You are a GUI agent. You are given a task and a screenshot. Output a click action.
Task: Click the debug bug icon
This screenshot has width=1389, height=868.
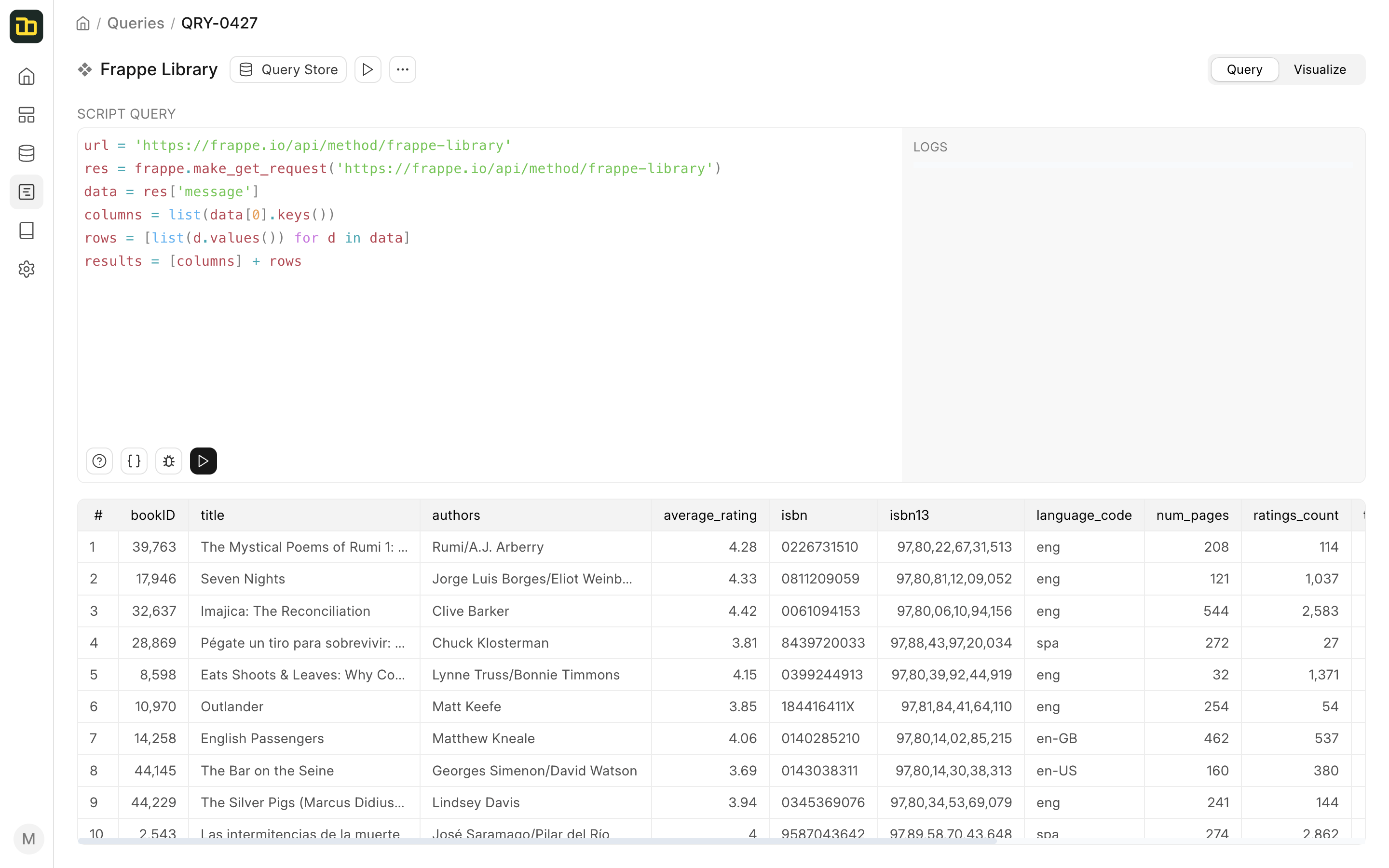point(169,461)
